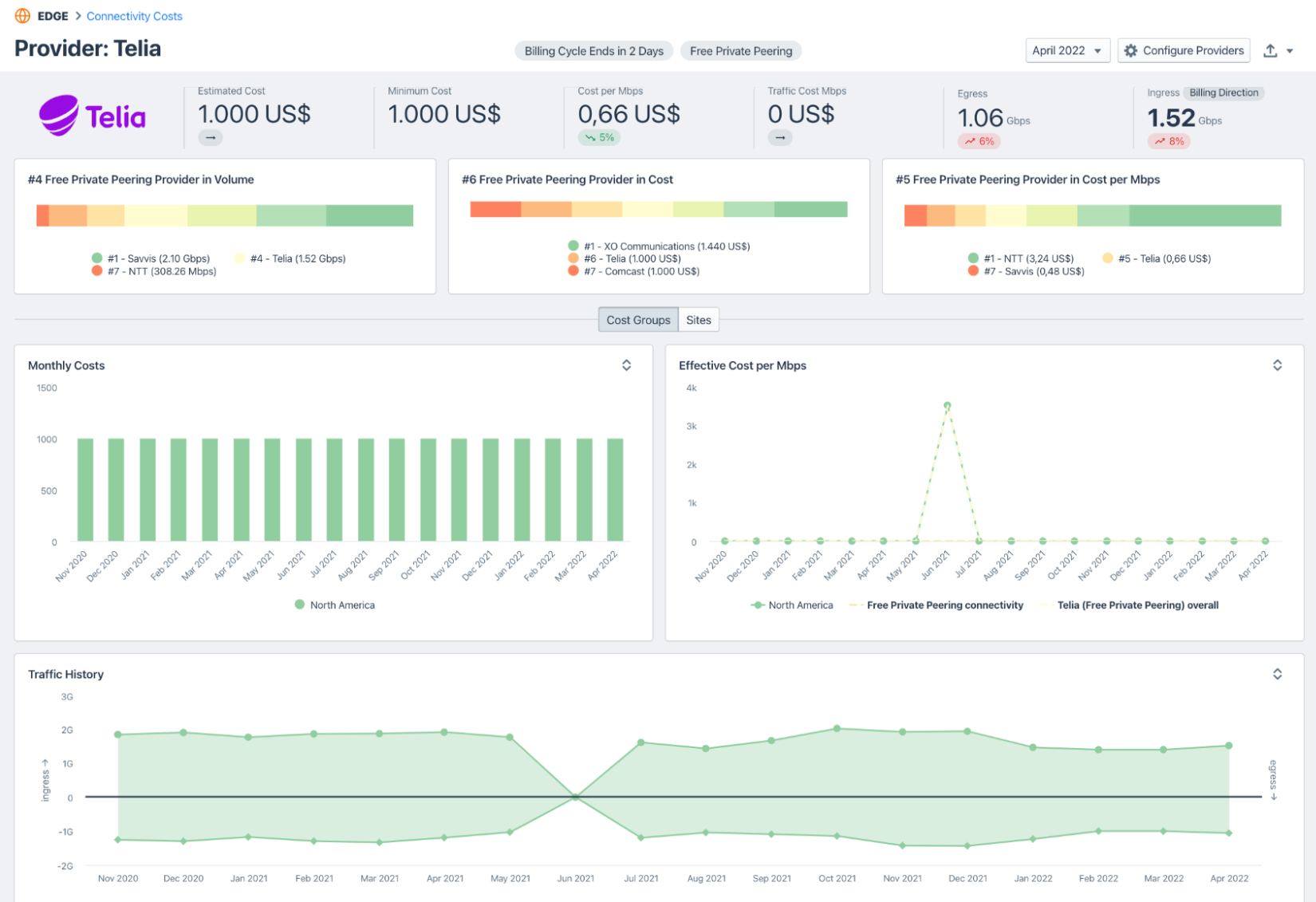Toggle Telia (Free Private Peering) overall legend
The height and width of the screenshot is (902, 1316).
[1129, 605]
